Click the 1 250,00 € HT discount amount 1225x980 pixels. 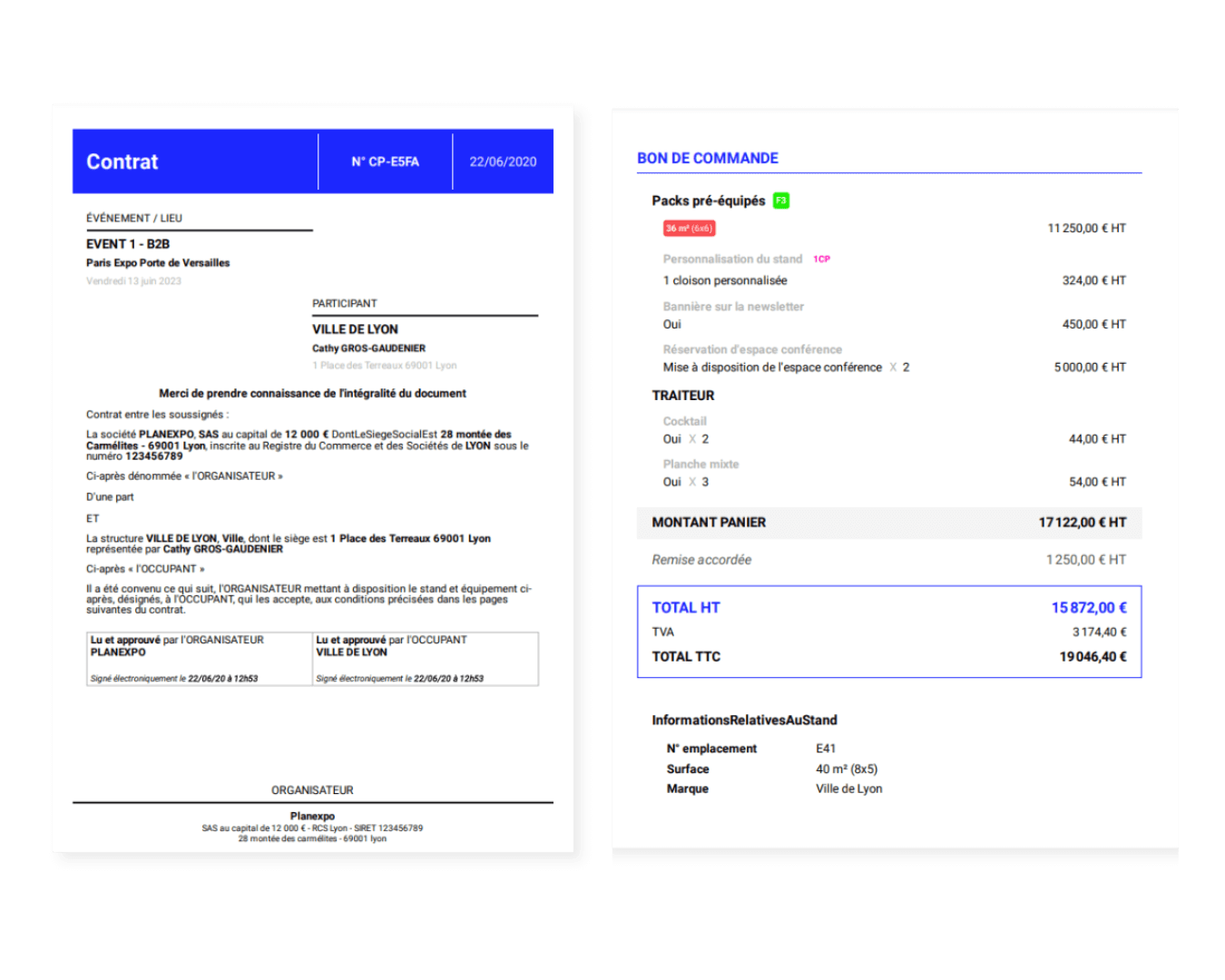(x=1085, y=560)
